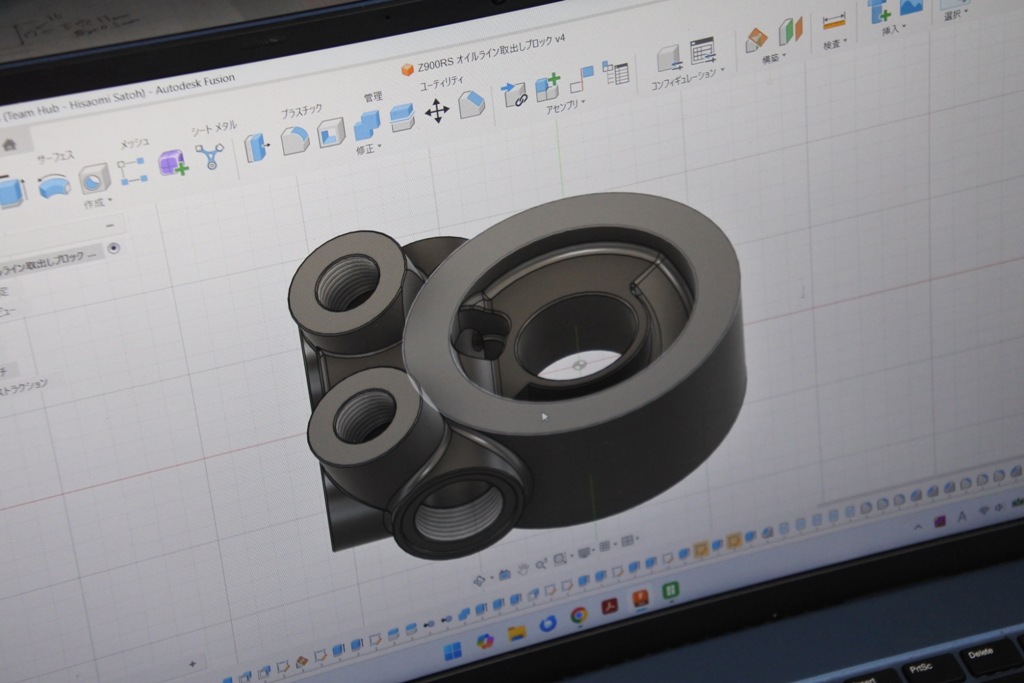Screen dimensions: 1024x683
Task: Click the Move/Copy arrows tool
Action: tap(437, 111)
